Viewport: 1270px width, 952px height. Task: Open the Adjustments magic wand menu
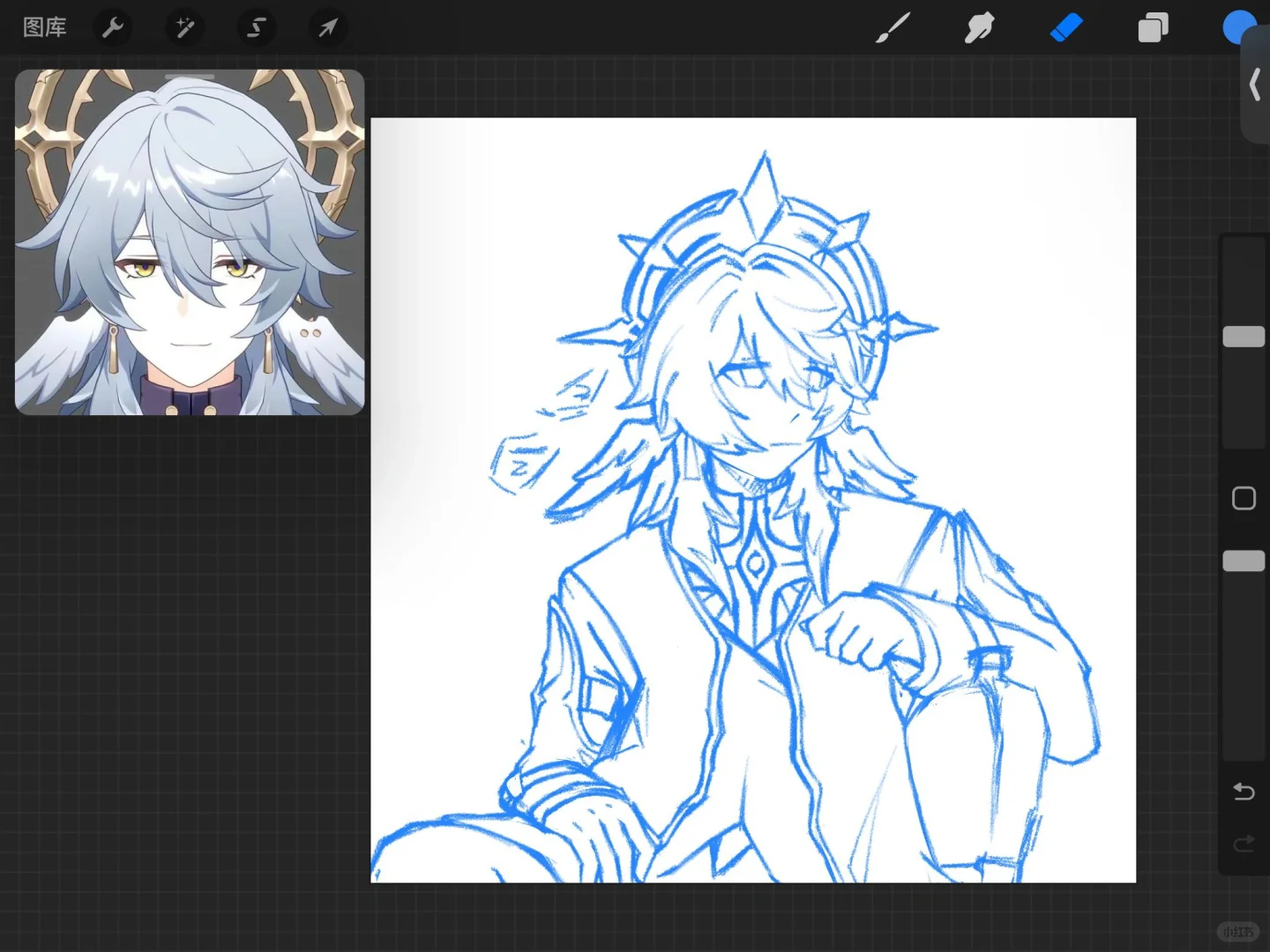click(185, 28)
